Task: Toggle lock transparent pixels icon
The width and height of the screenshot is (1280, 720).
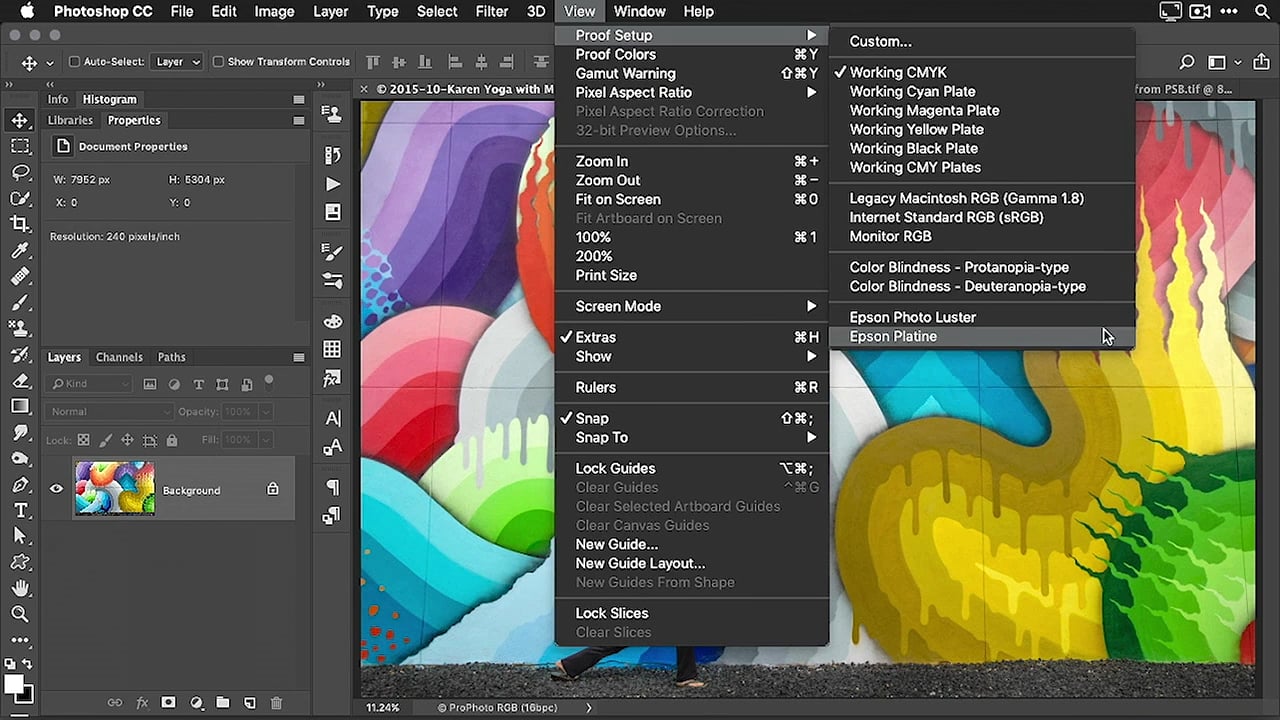Action: coord(84,440)
